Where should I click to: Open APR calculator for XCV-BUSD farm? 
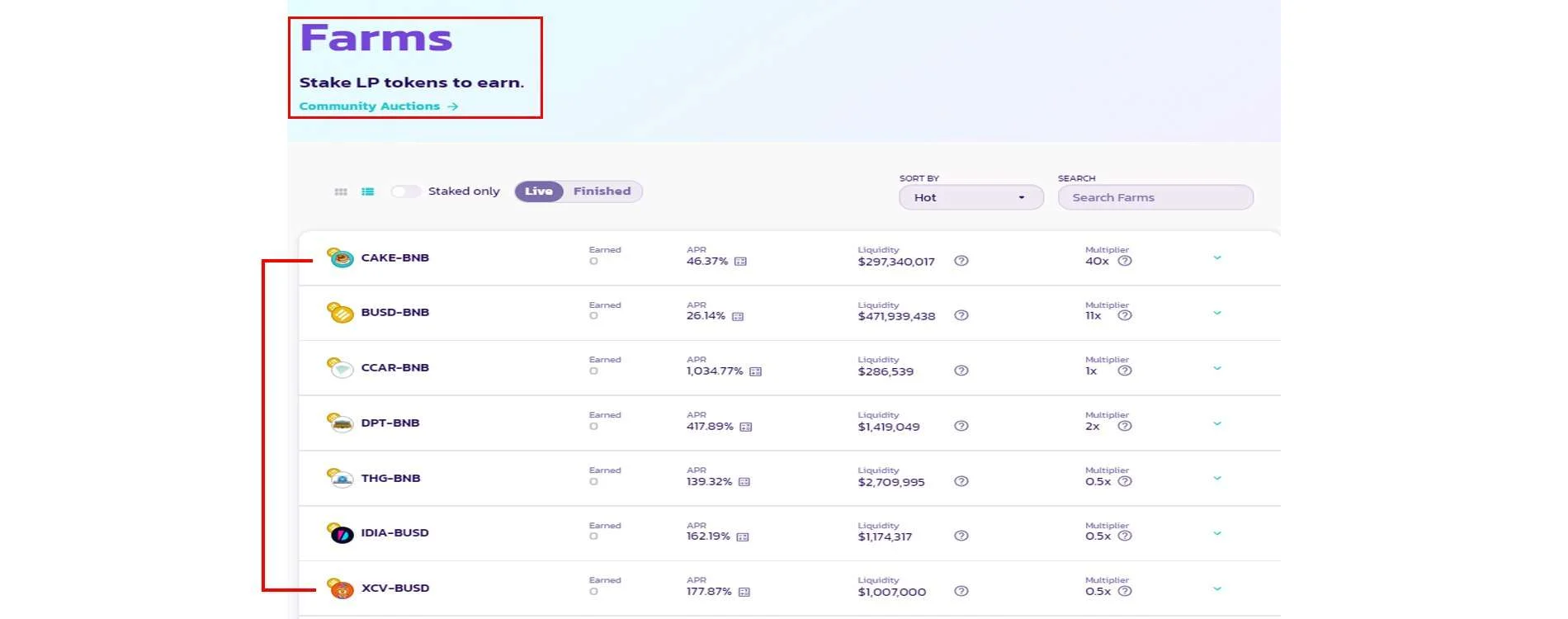click(744, 592)
